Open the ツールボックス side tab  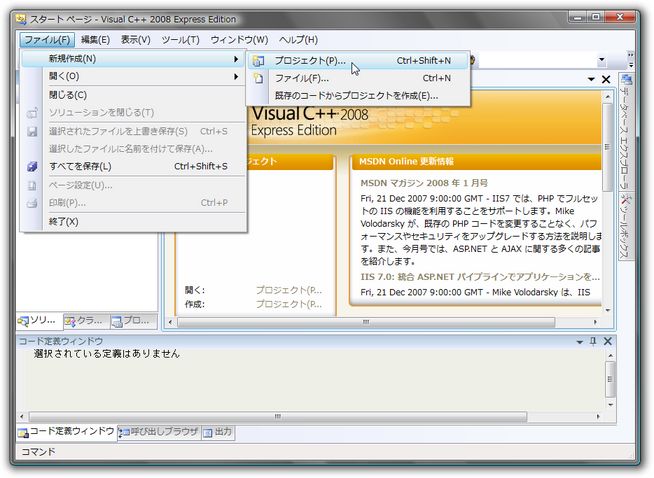[x=626, y=226]
